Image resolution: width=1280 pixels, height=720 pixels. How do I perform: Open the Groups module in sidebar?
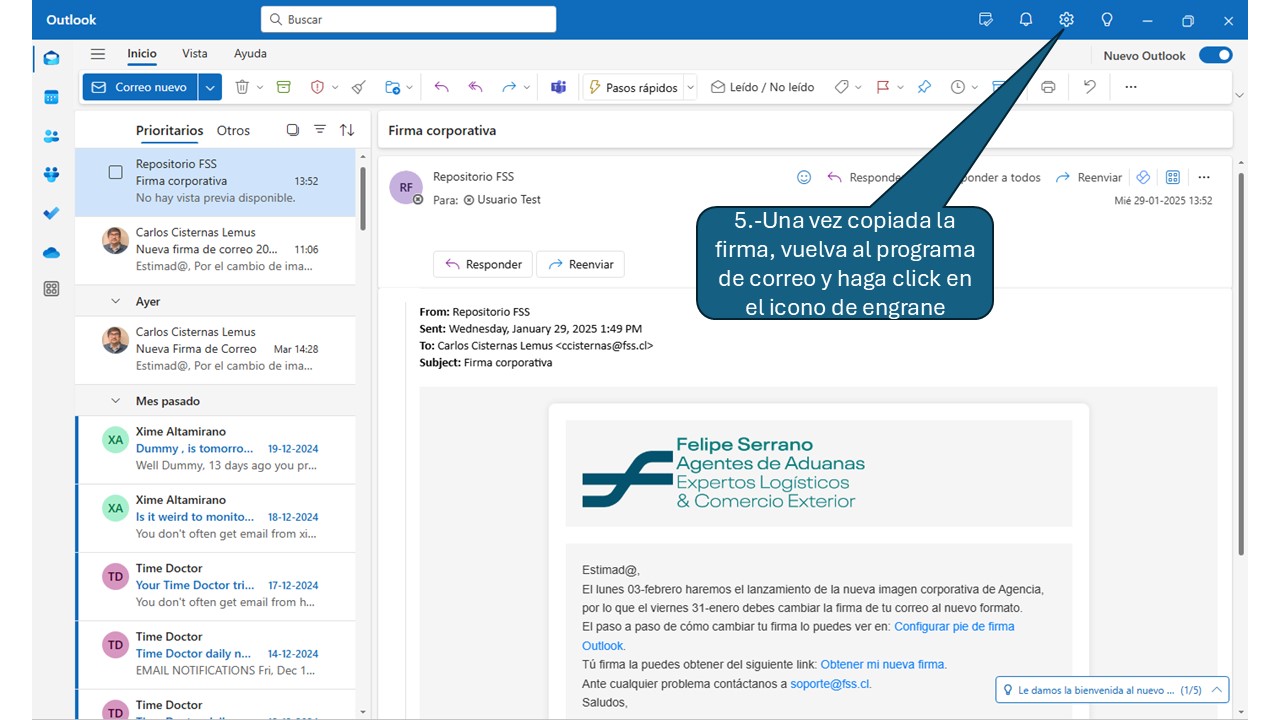click(x=51, y=174)
